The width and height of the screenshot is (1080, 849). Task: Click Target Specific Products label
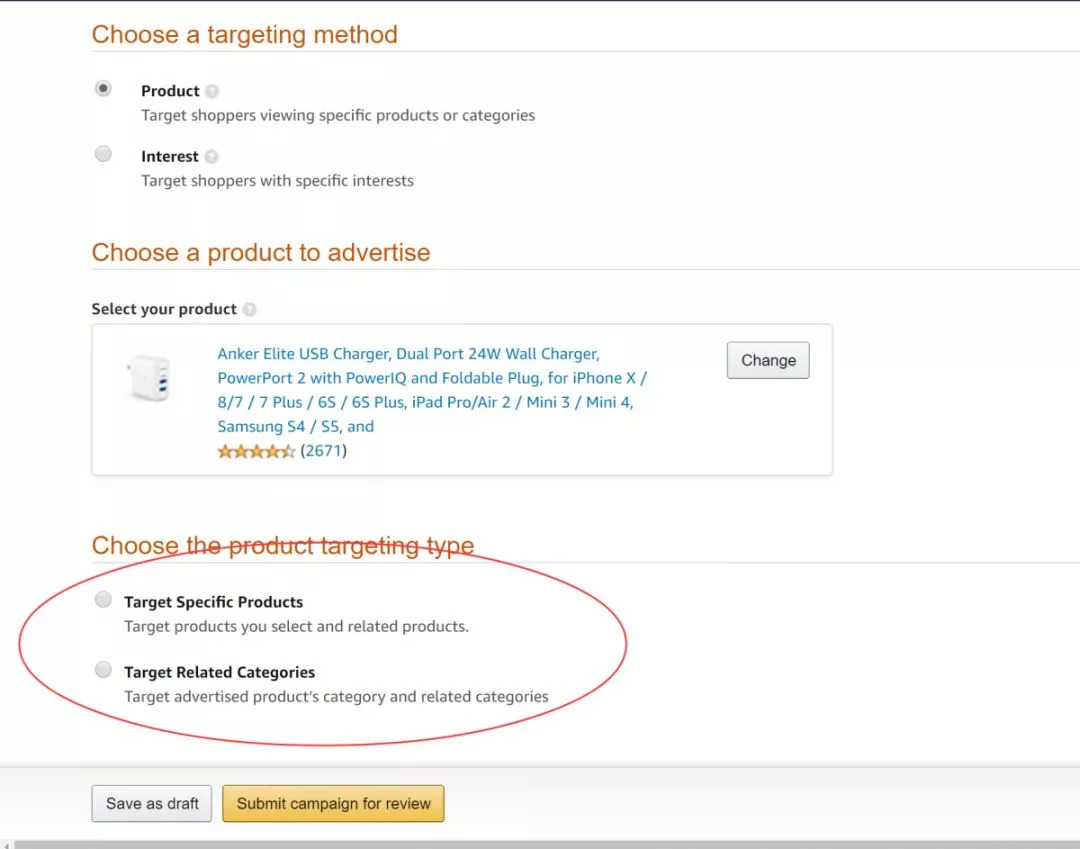(214, 602)
